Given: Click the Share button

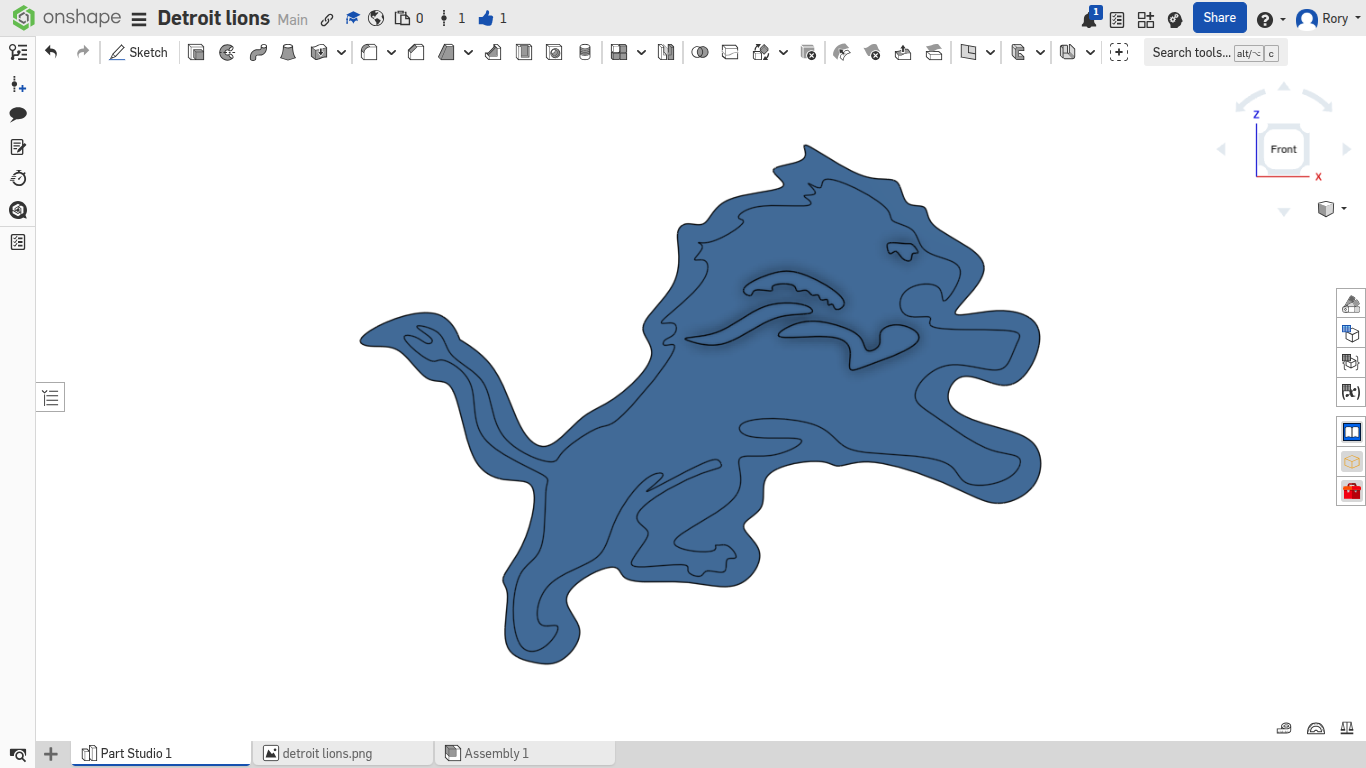Looking at the screenshot, I should pyautogui.click(x=1220, y=18).
